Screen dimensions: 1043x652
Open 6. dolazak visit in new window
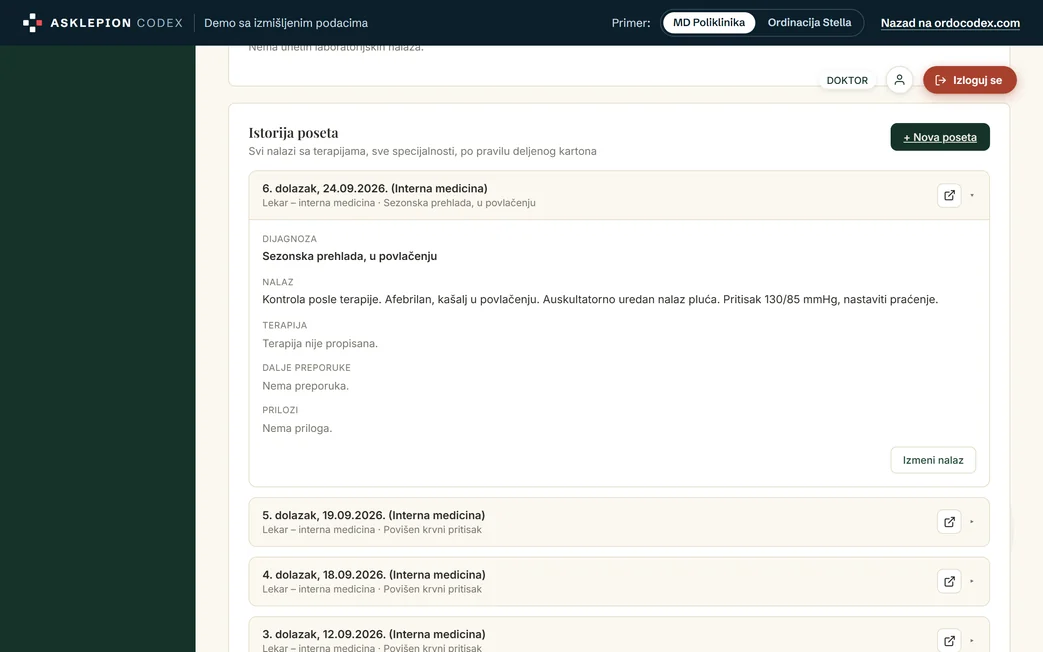click(x=949, y=196)
